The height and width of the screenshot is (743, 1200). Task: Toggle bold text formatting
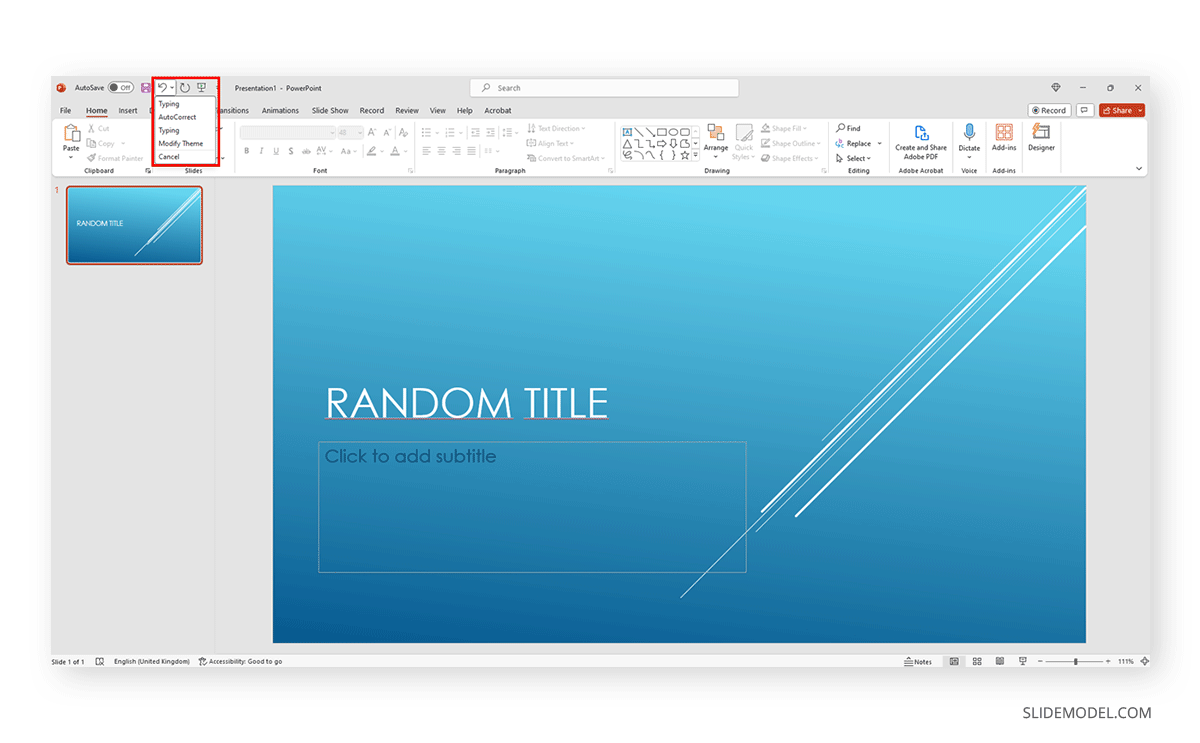point(246,150)
